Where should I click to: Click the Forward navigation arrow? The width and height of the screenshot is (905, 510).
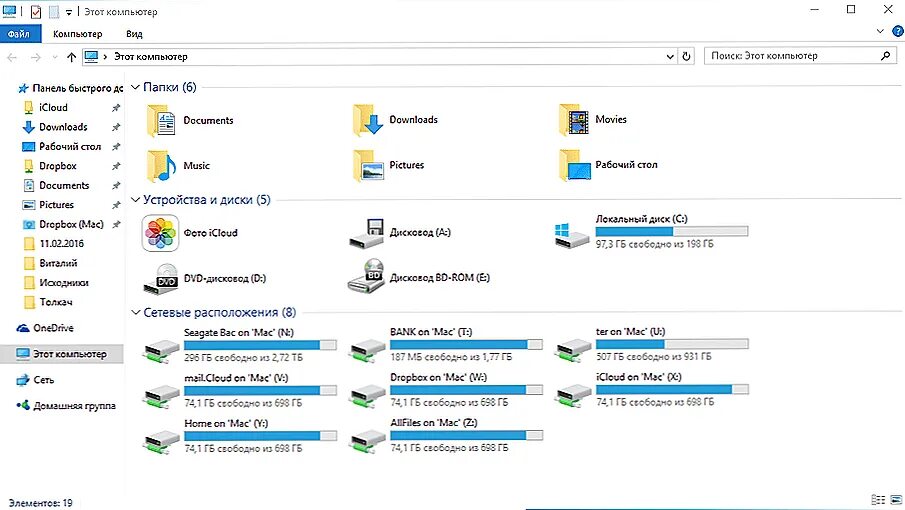(x=36, y=57)
